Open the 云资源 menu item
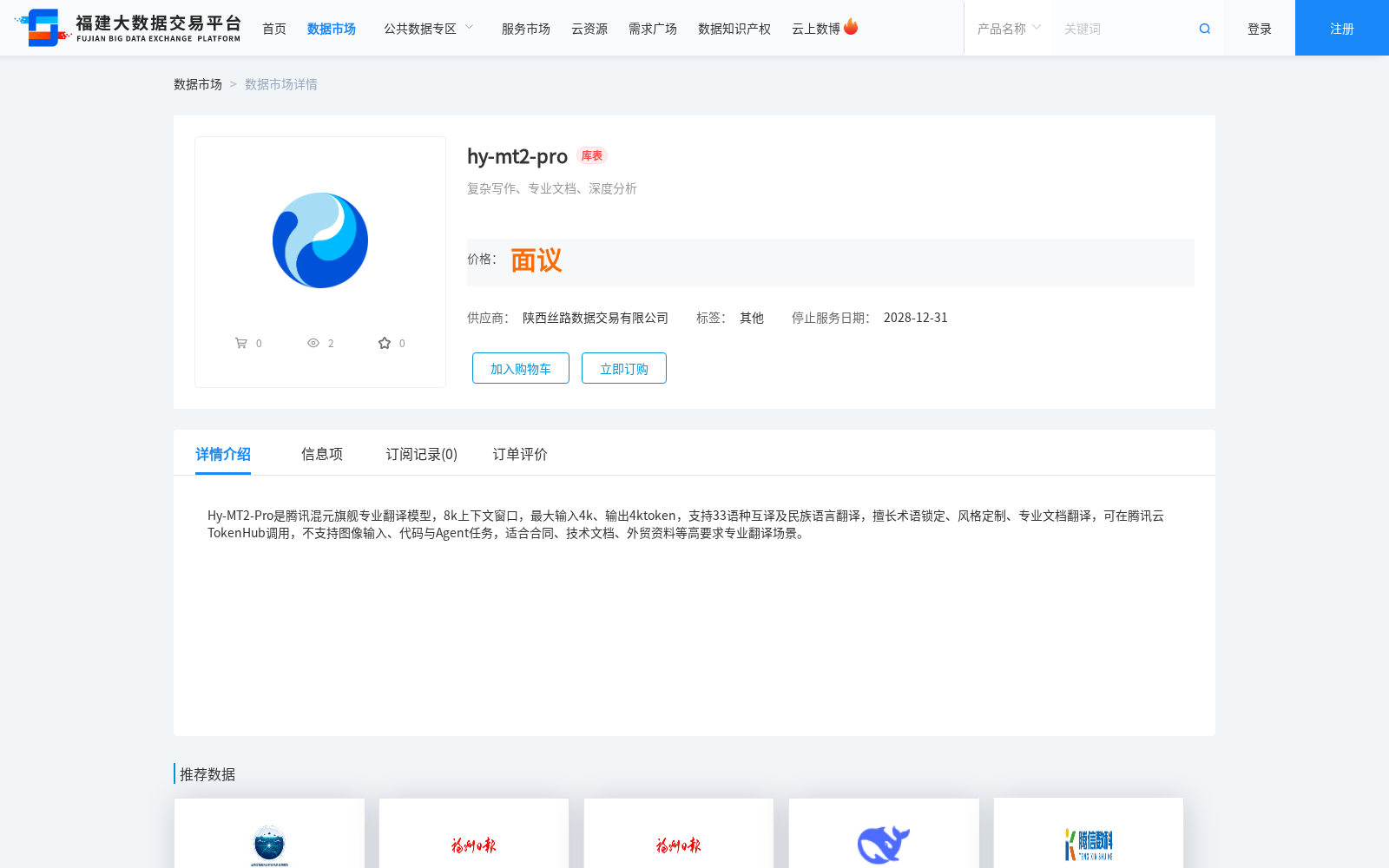1389x868 pixels. coord(589,29)
